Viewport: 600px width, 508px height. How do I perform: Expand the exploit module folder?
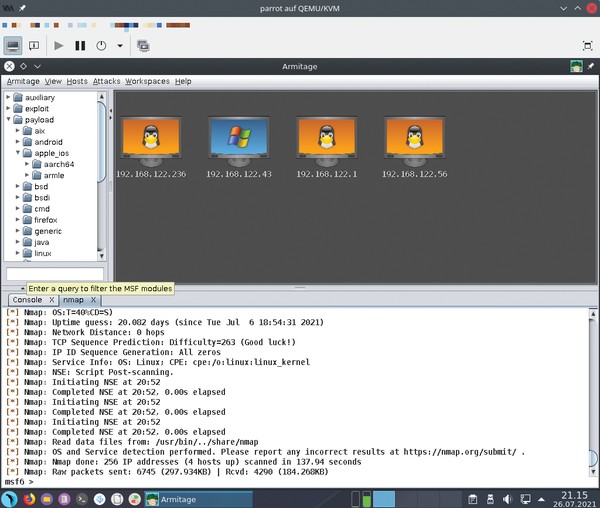point(8,108)
